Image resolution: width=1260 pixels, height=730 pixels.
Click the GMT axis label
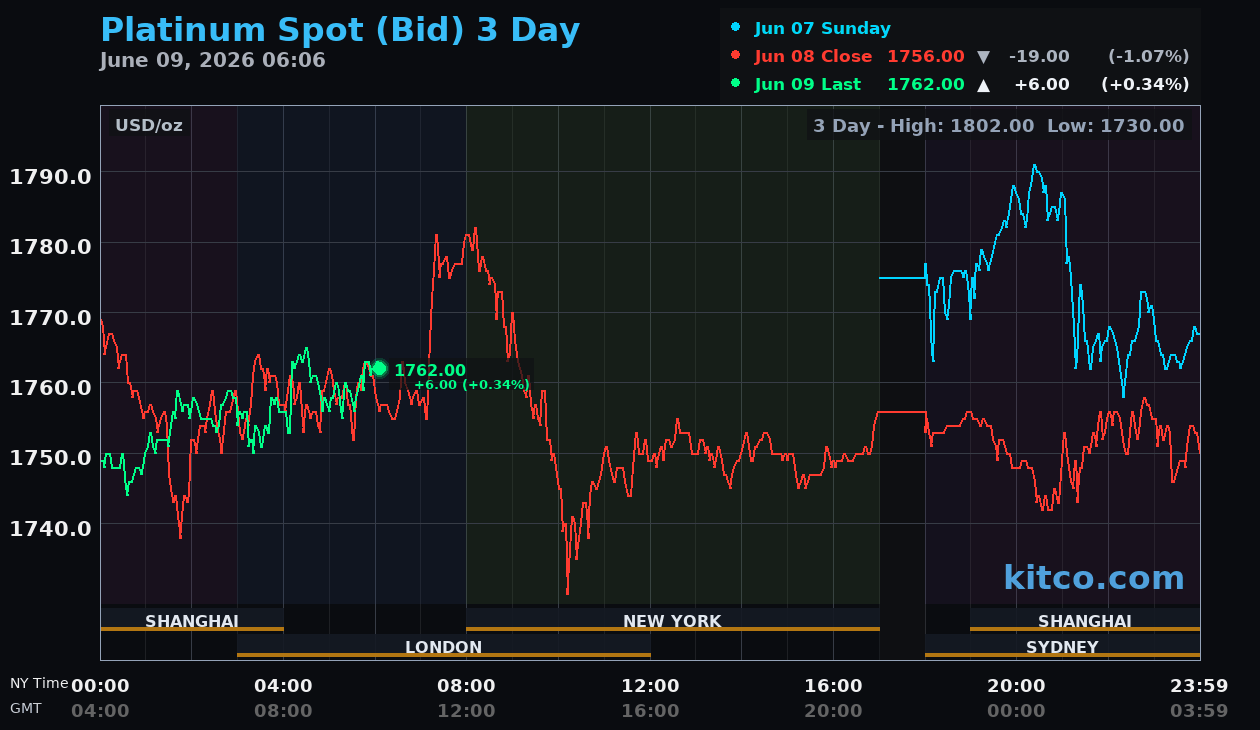click(x=26, y=708)
